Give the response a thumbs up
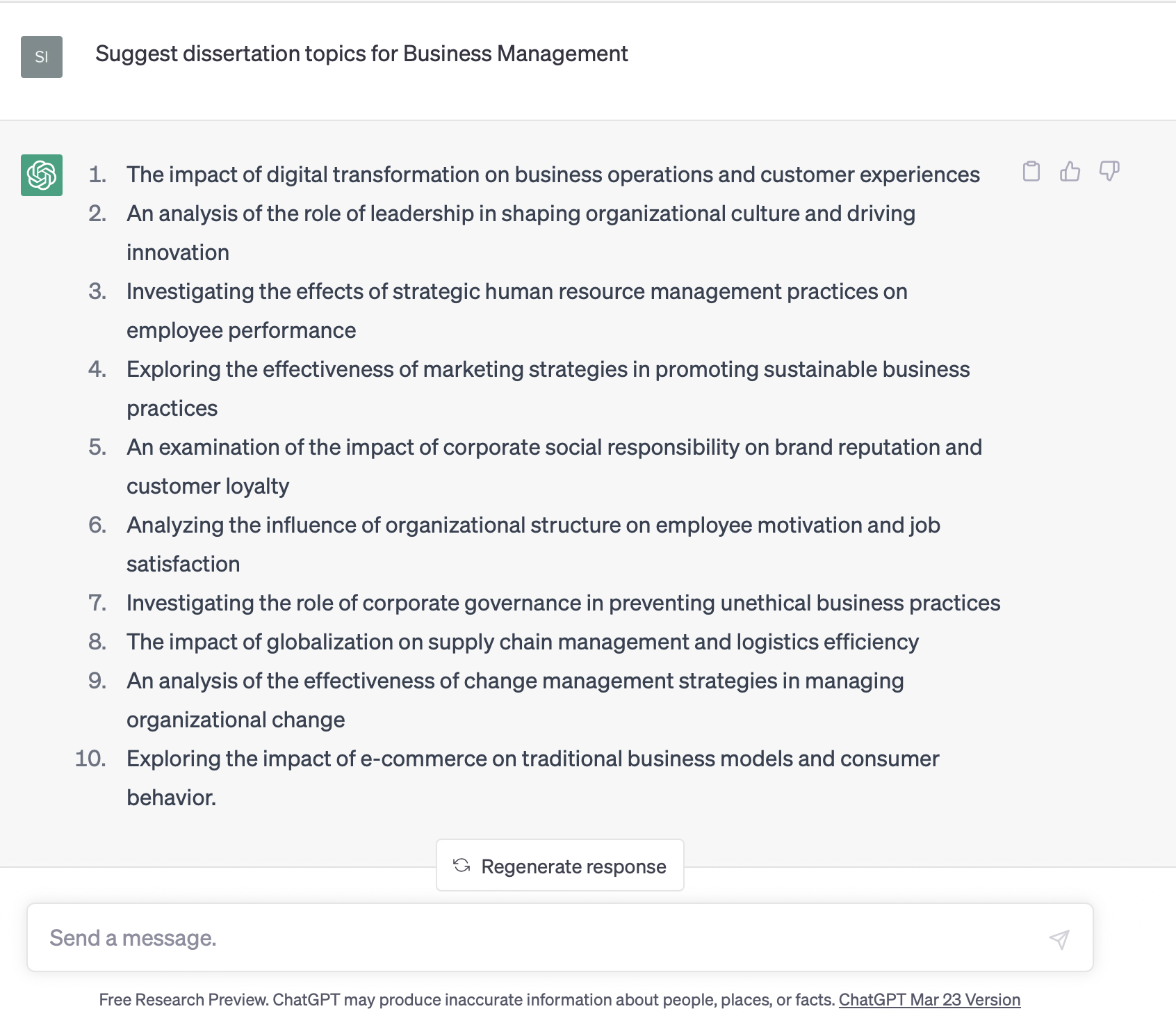Screen dimensions: 1176x1018 [x=1070, y=171]
